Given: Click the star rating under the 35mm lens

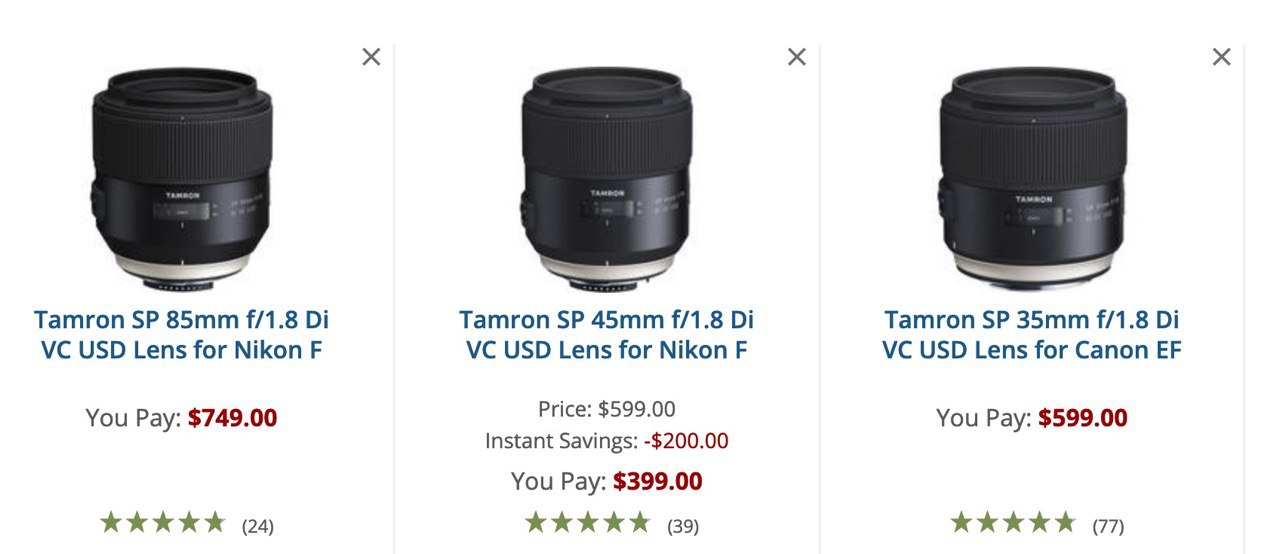Looking at the screenshot, I should click(x=1013, y=522).
